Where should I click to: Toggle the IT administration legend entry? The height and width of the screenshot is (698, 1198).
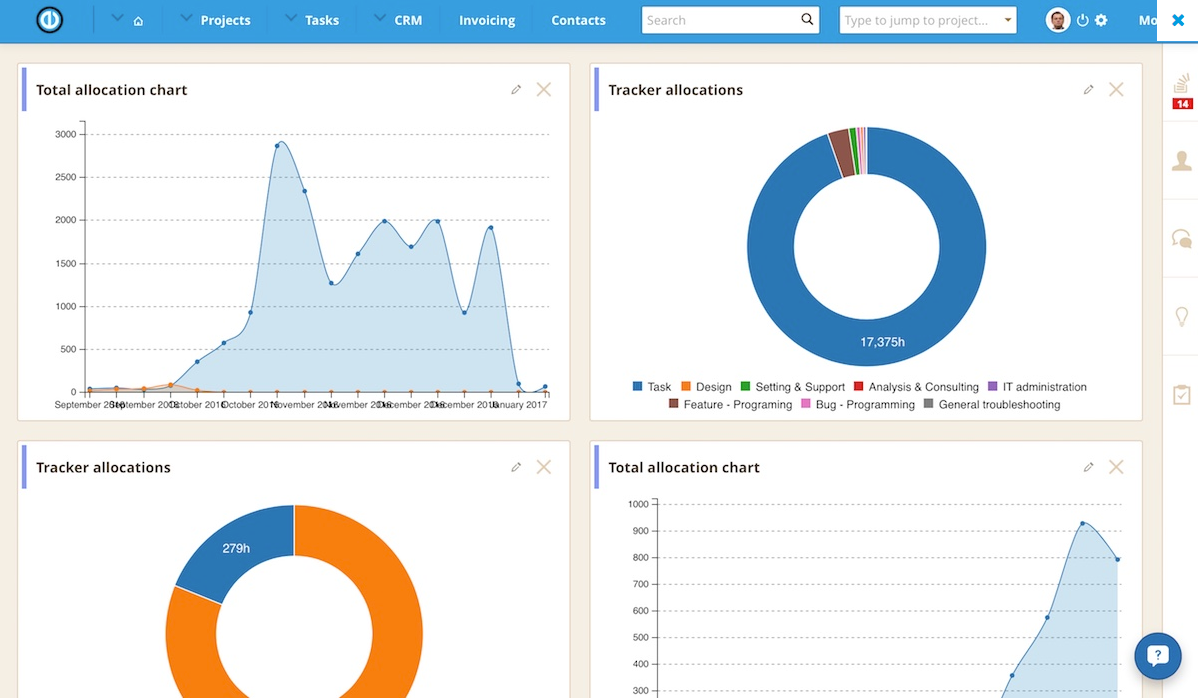click(1038, 387)
